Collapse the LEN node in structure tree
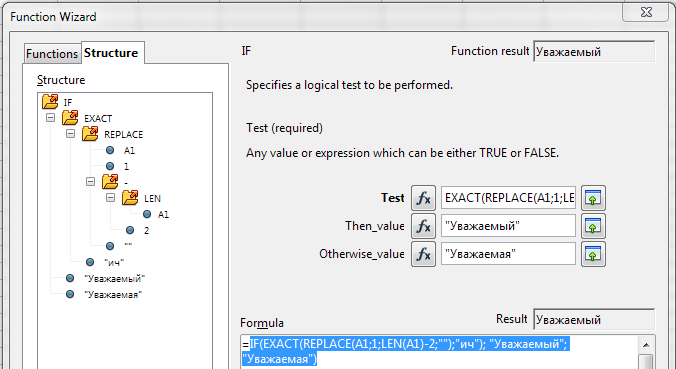Viewport: 676px width, 369px height. point(110,197)
